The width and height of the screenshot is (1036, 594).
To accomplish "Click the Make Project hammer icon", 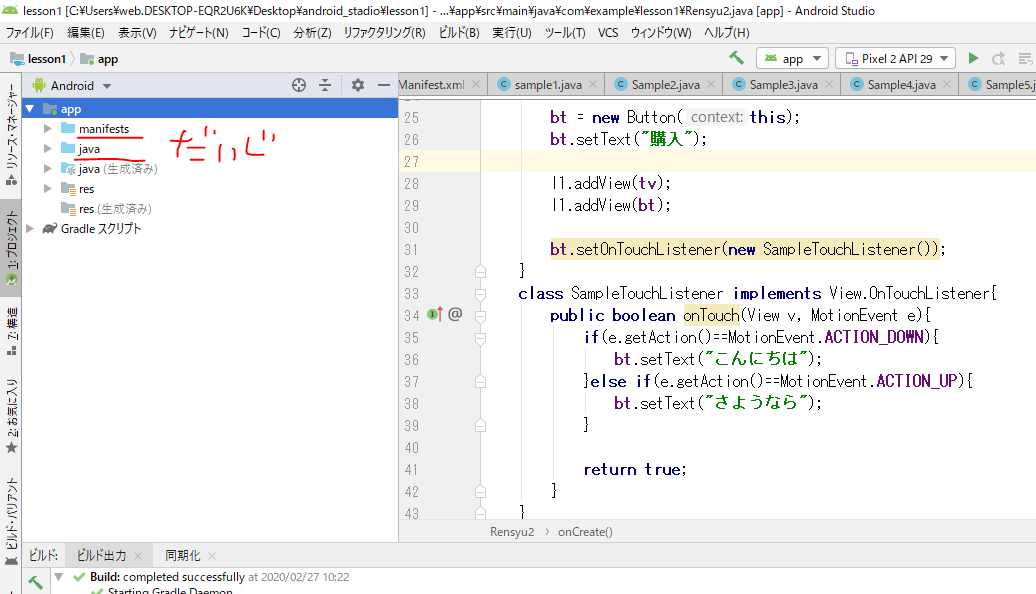I will [737, 59].
